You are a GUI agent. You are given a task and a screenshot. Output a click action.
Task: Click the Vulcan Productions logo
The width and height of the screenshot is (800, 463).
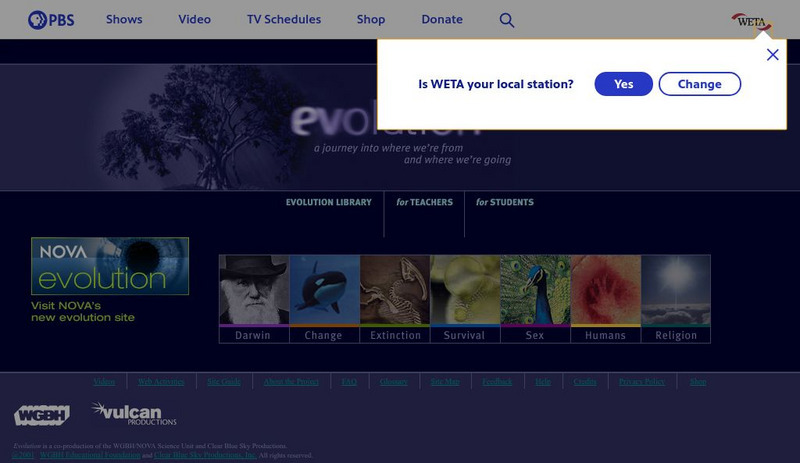(x=134, y=414)
